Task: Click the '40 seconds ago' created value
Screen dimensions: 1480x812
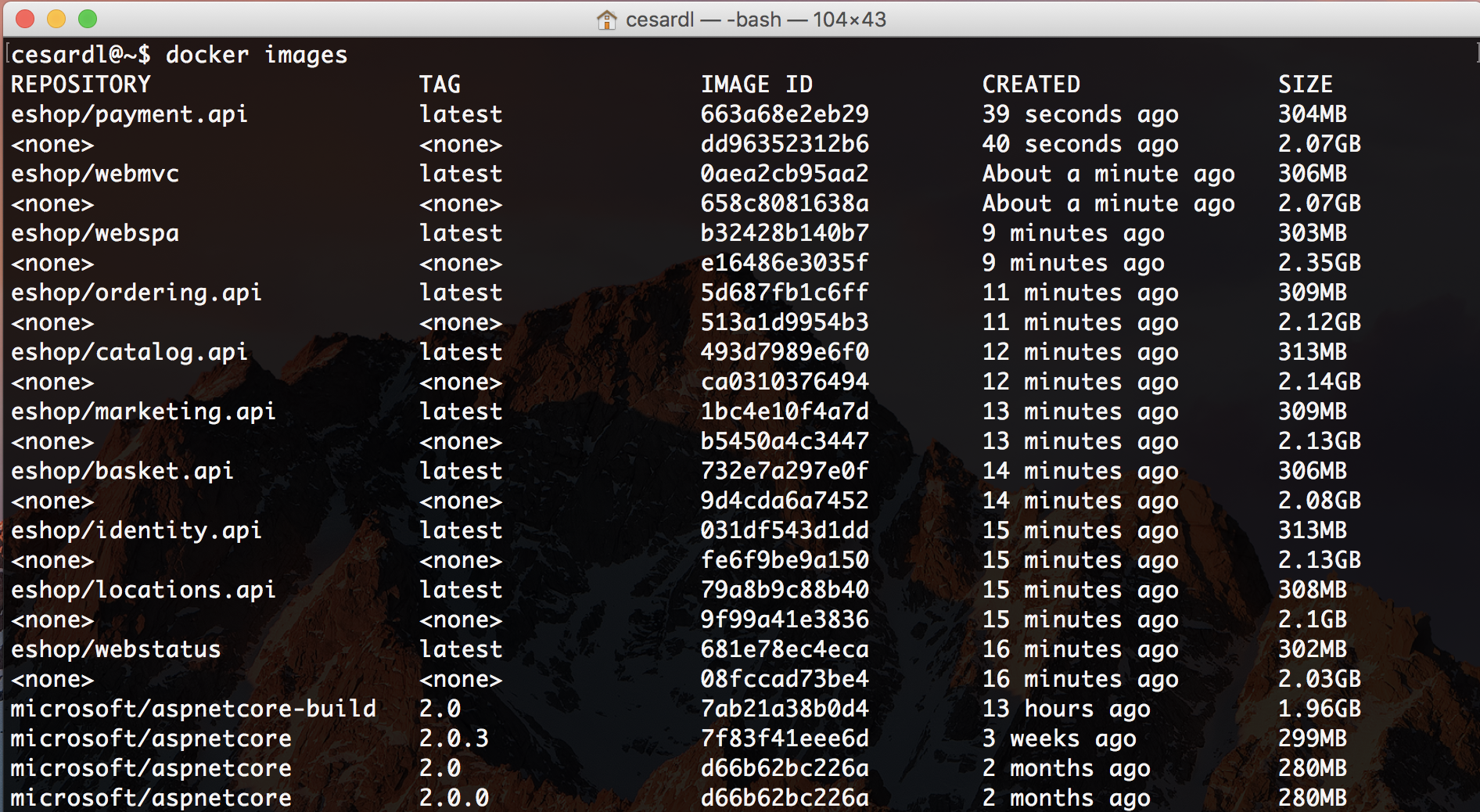Action: pyautogui.click(x=1080, y=144)
